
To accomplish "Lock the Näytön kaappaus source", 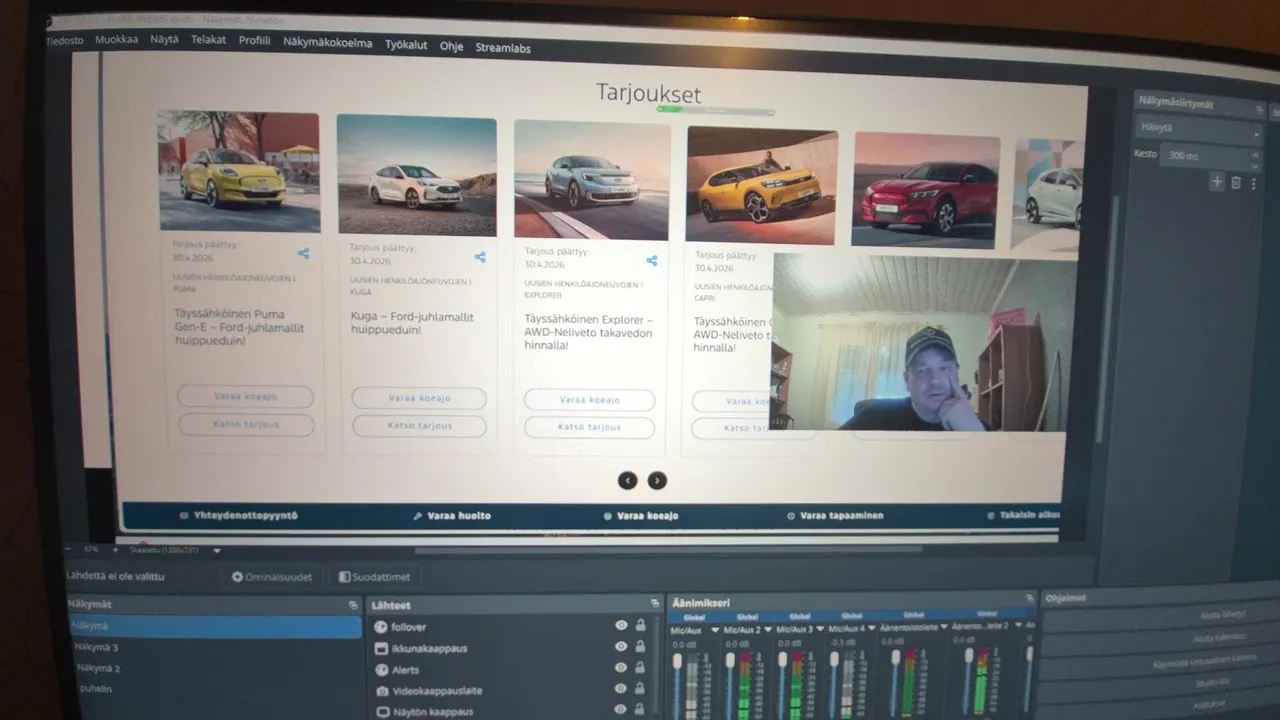I will point(641,709).
